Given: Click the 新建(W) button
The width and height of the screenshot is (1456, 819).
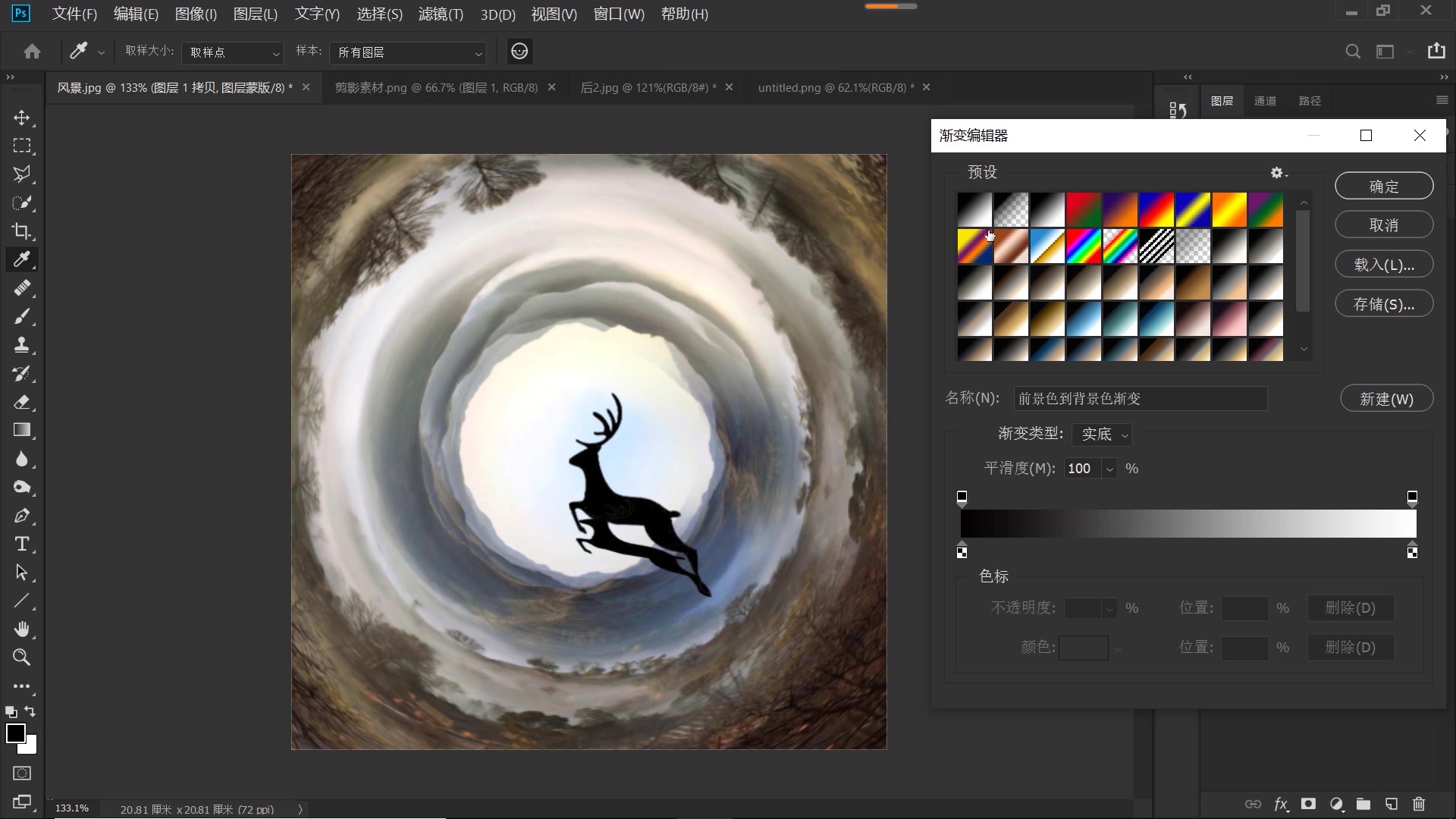Looking at the screenshot, I should pyautogui.click(x=1385, y=399).
